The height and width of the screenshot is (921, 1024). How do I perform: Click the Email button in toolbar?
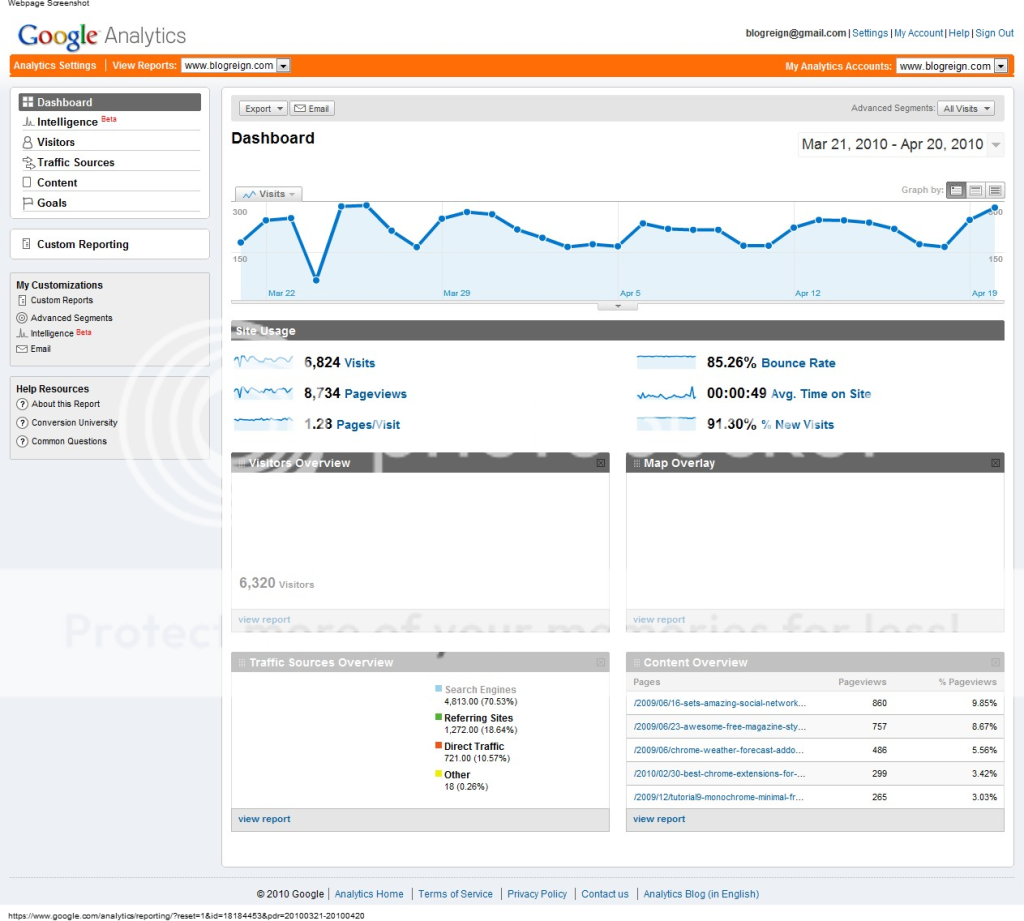coord(312,108)
